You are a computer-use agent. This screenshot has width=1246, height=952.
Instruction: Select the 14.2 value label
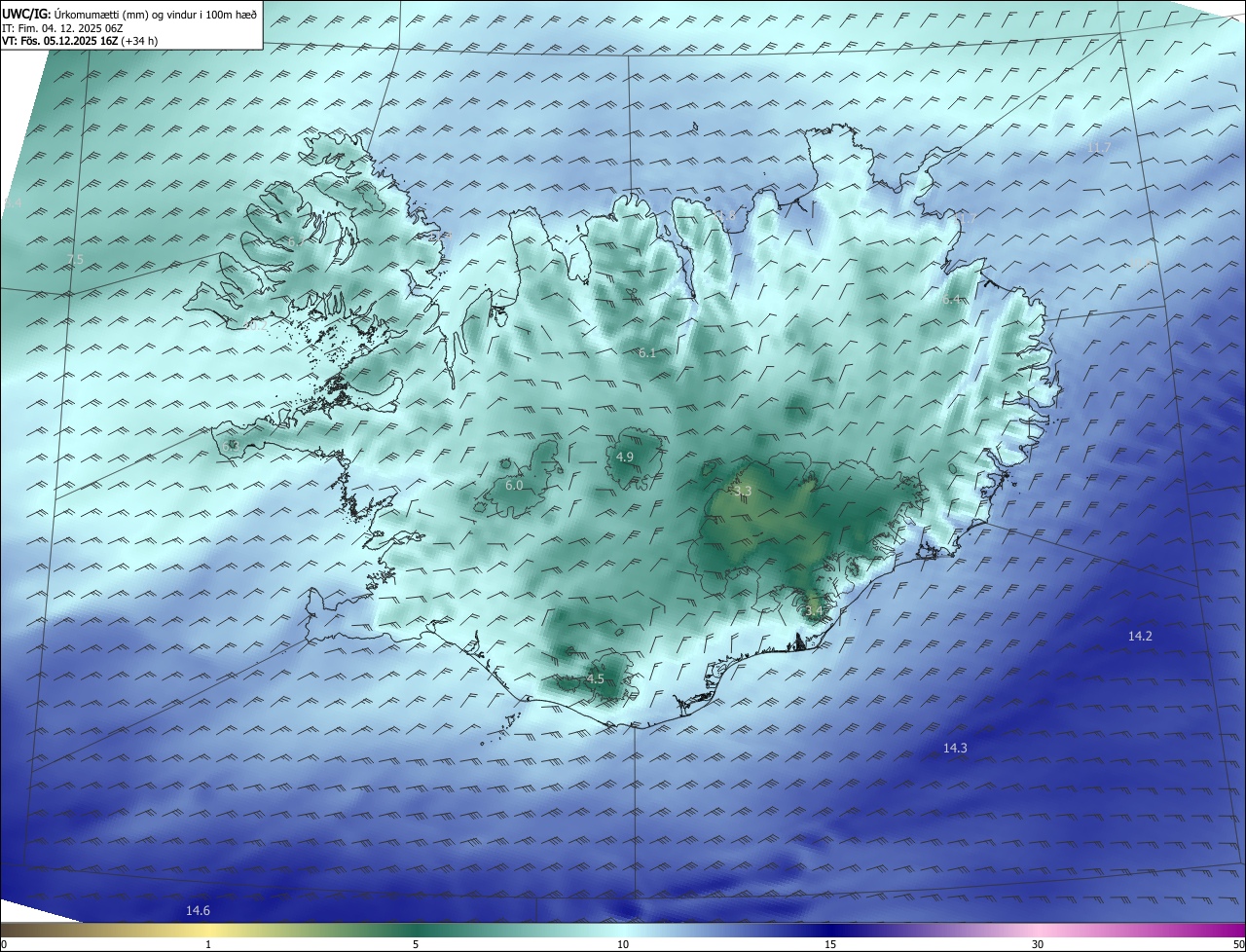[x=1140, y=636]
